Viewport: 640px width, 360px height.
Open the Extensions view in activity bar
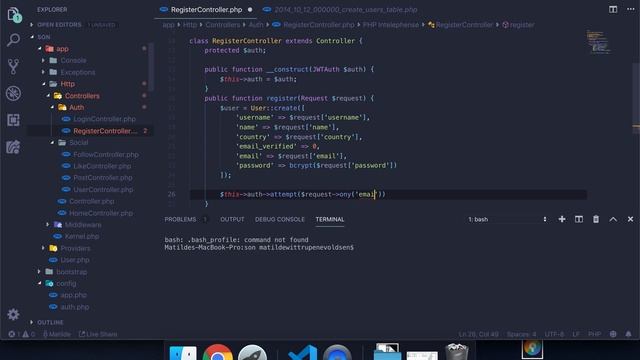[13, 120]
